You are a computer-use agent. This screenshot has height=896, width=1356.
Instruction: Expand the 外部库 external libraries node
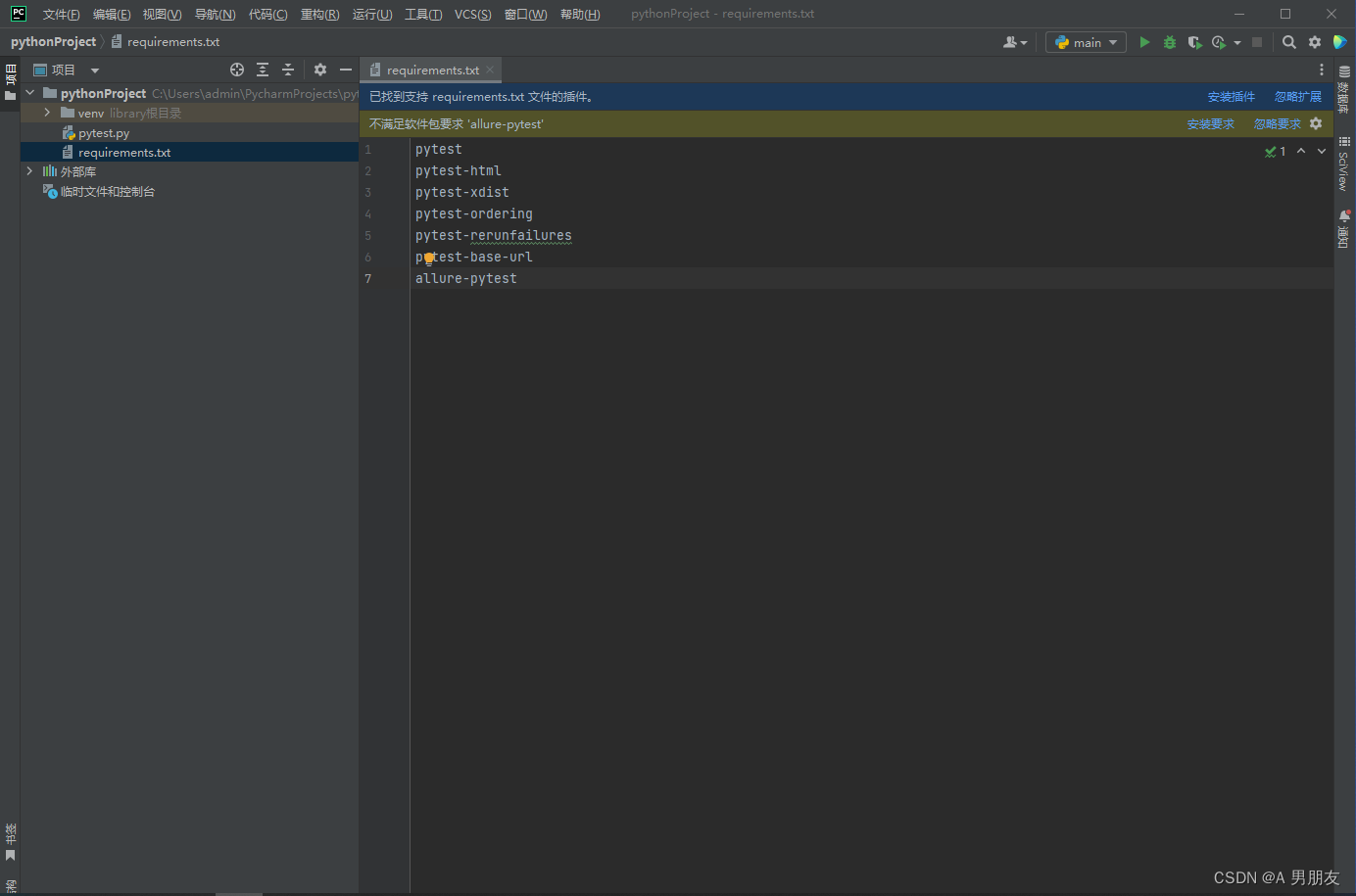point(30,171)
